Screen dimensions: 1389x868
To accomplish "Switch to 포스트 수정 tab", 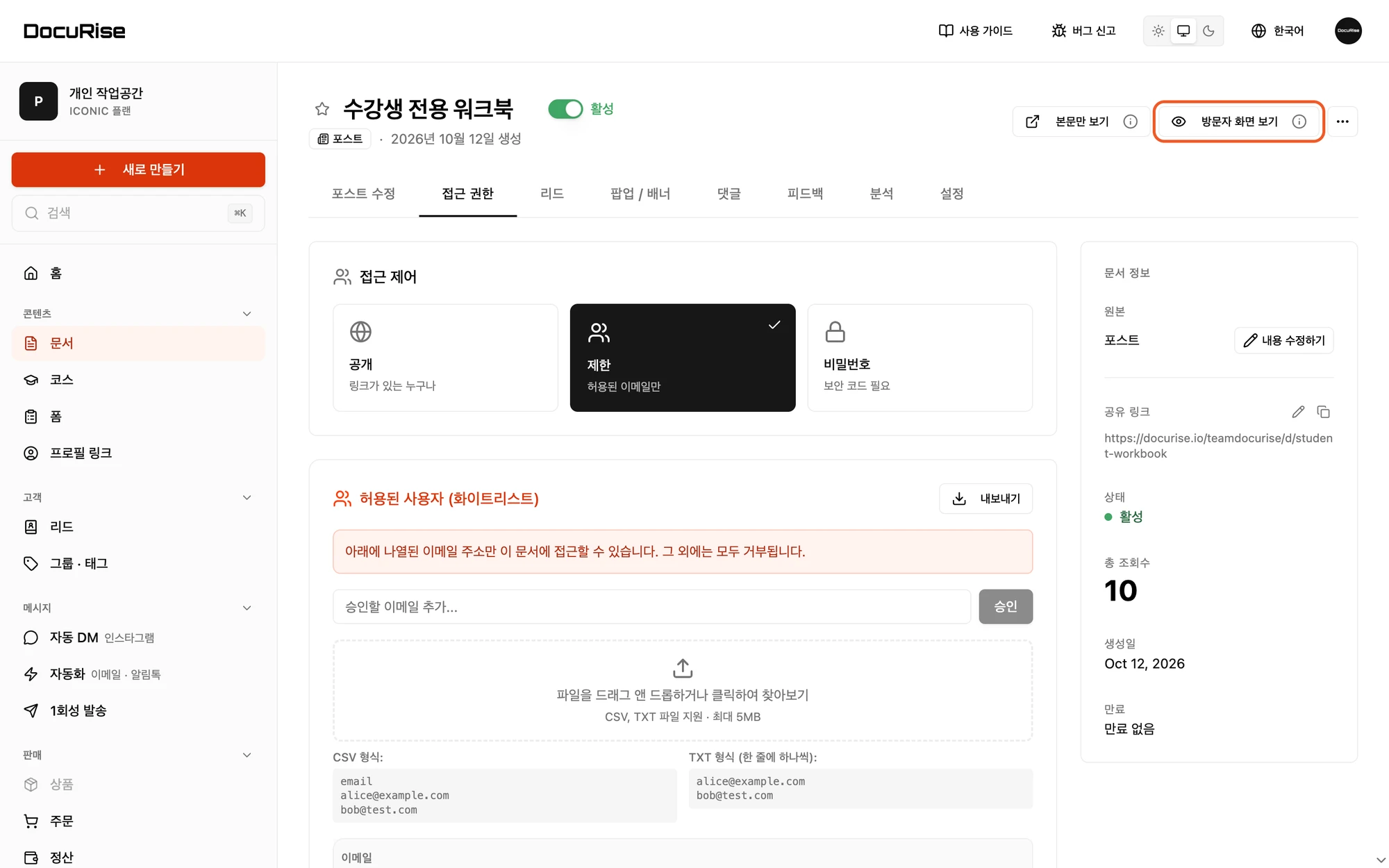I will coord(363,194).
